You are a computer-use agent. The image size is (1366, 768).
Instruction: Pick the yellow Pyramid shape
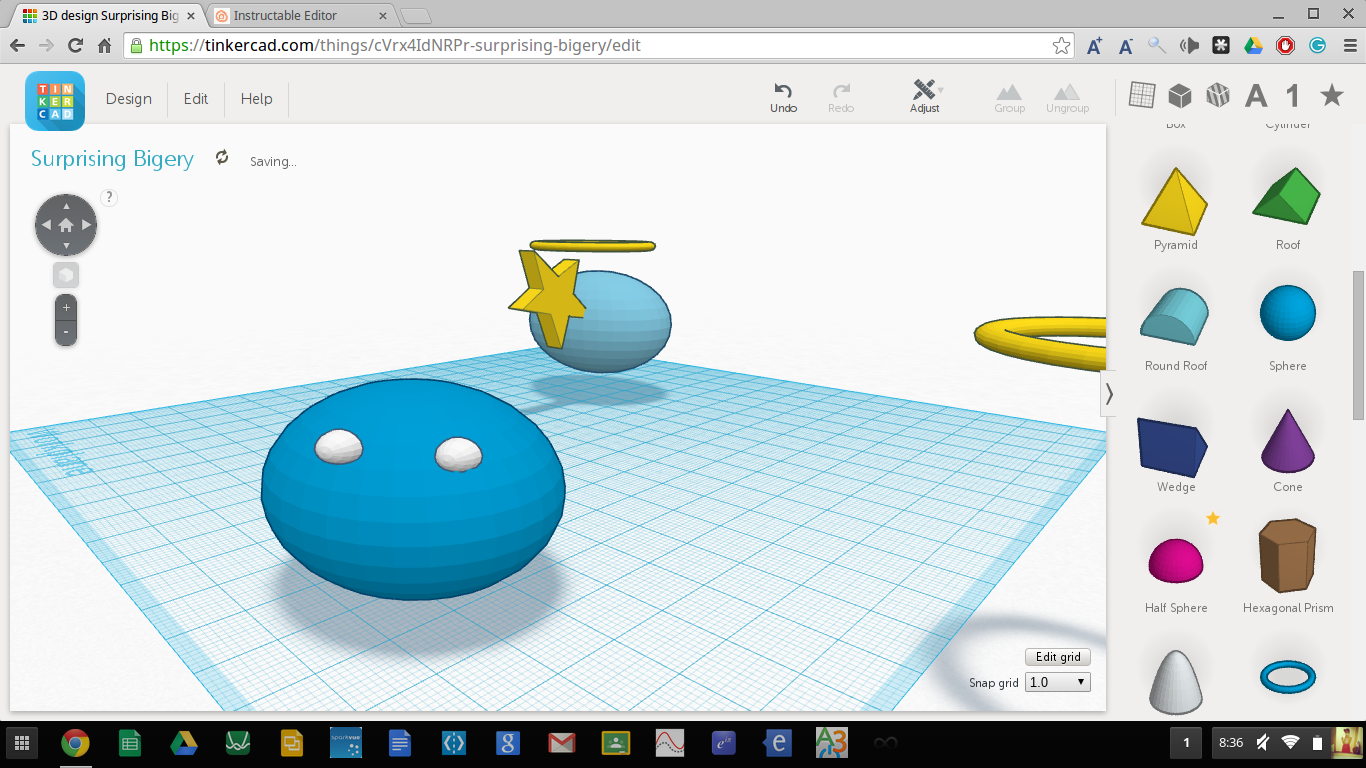(1175, 200)
